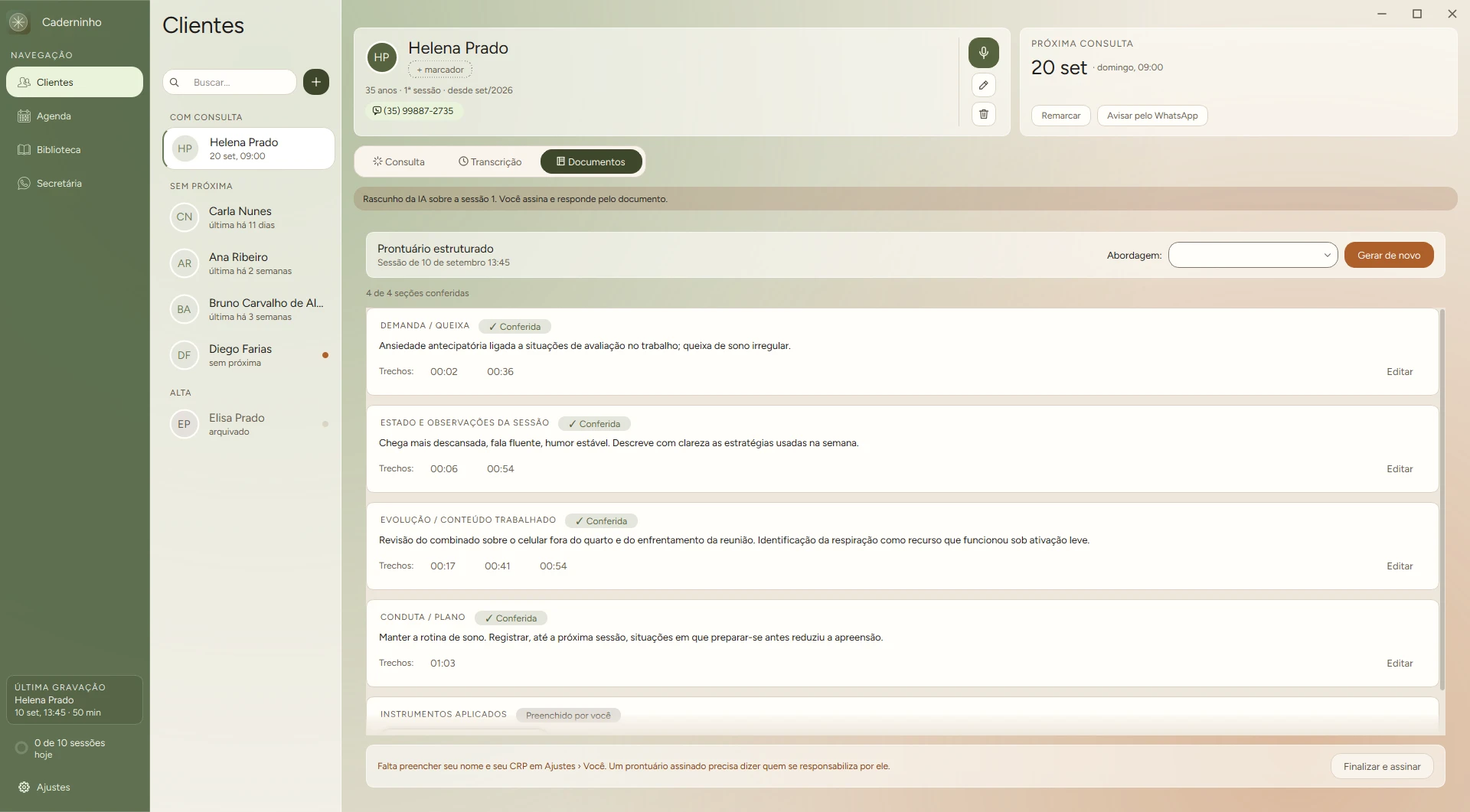Start recording with the microphone button
The width and height of the screenshot is (1470, 812).
coord(983,53)
